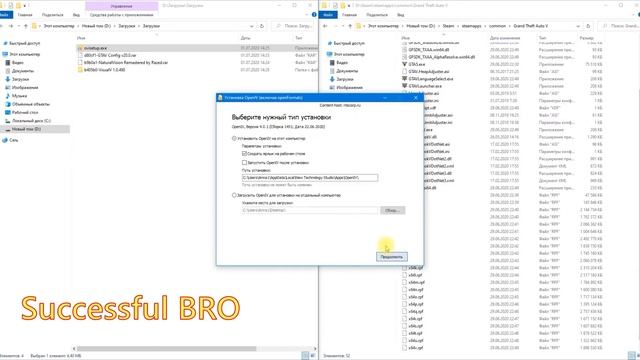Click Новый том (D:) breadcrumb in left window
Viewport: 640px width, 360px height.
tap(96, 26)
